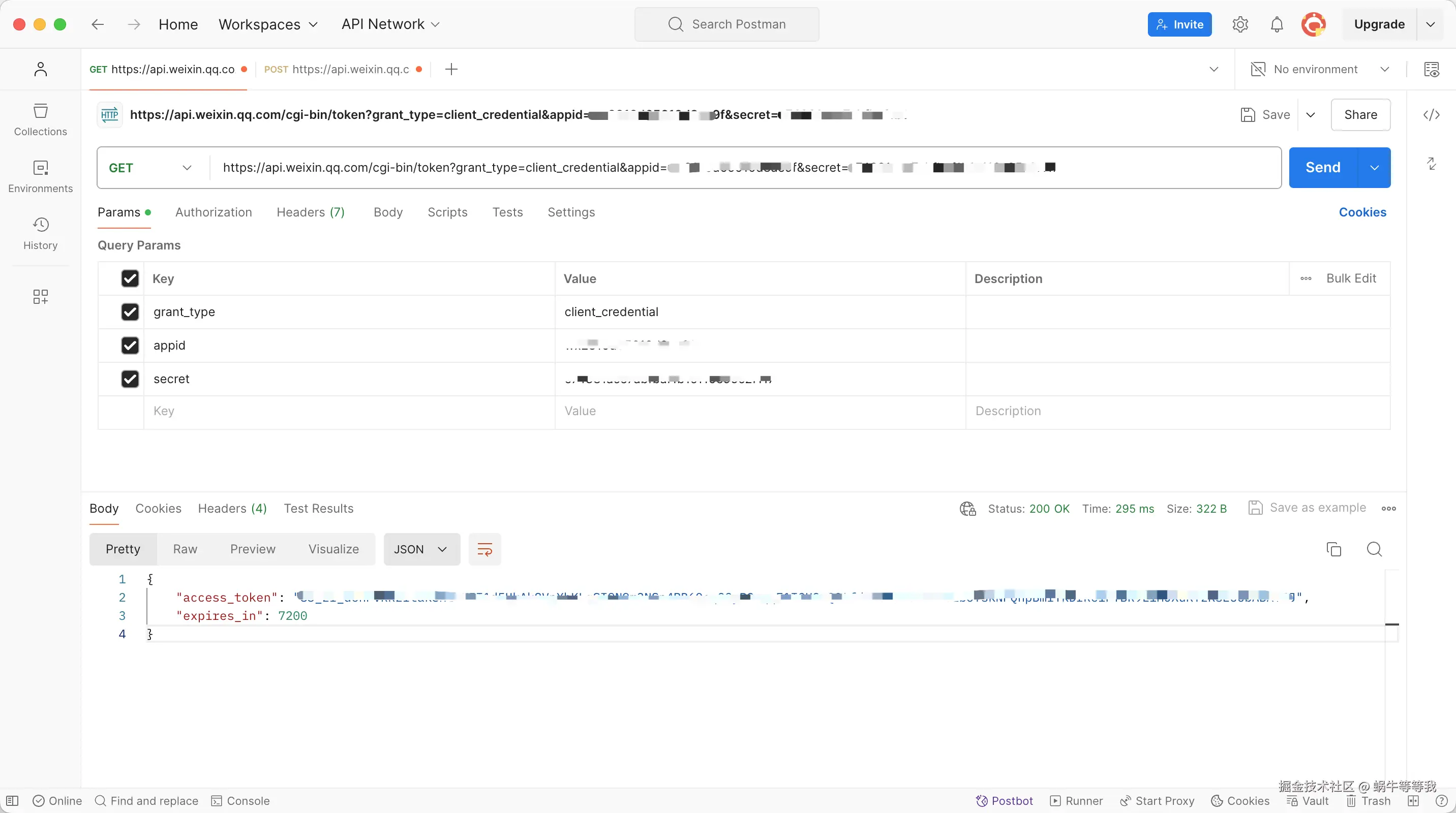Expand the JSON format dropdown

pos(421,549)
